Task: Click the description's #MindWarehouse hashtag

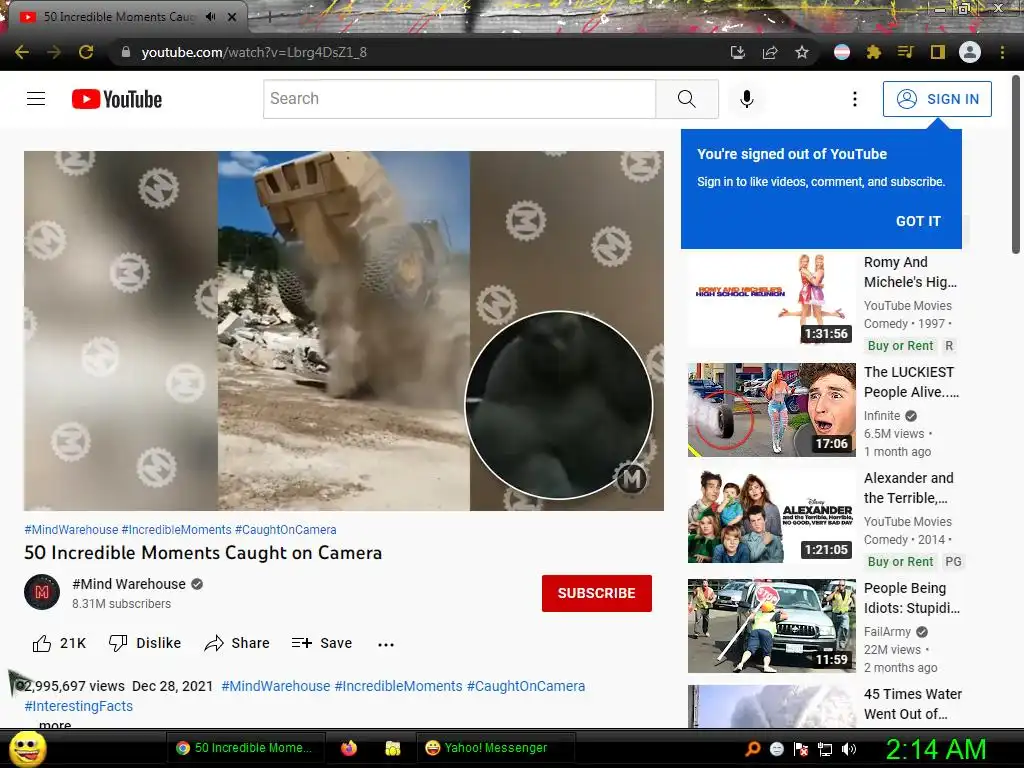Action: click(x=276, y=686)
